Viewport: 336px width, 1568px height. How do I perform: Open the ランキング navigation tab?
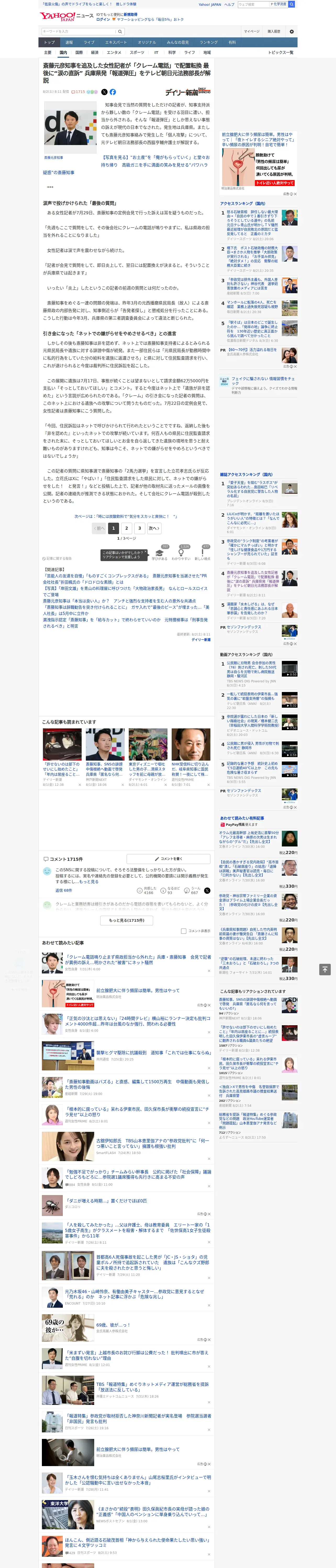point(209,42)
